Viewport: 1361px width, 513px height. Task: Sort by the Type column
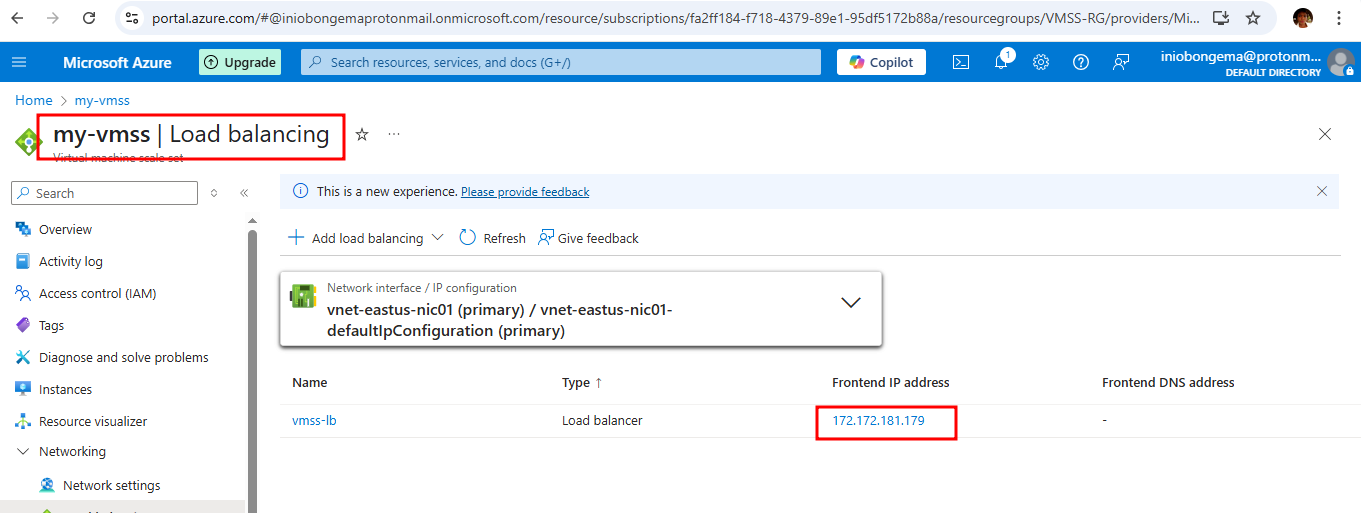tap(582, 382)
